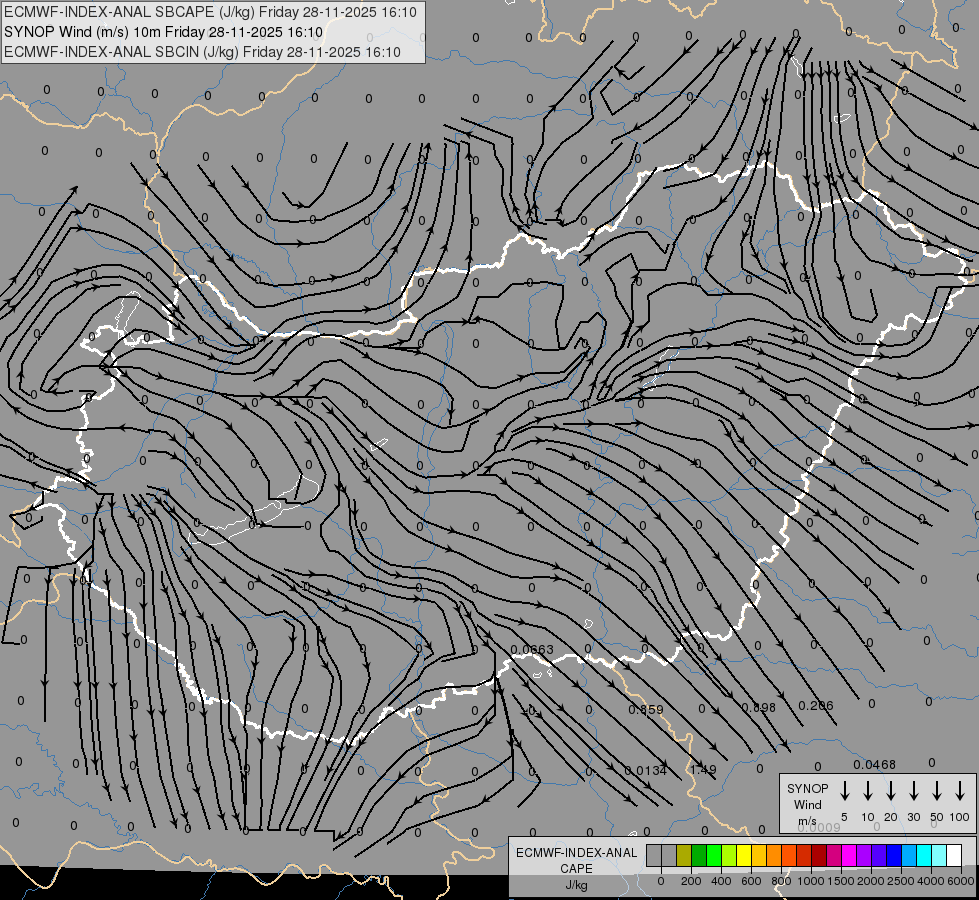This screenshot has width=979, height=900.
Task: Click the 200 tick label on CAPE scale
Action: point(691,881)
